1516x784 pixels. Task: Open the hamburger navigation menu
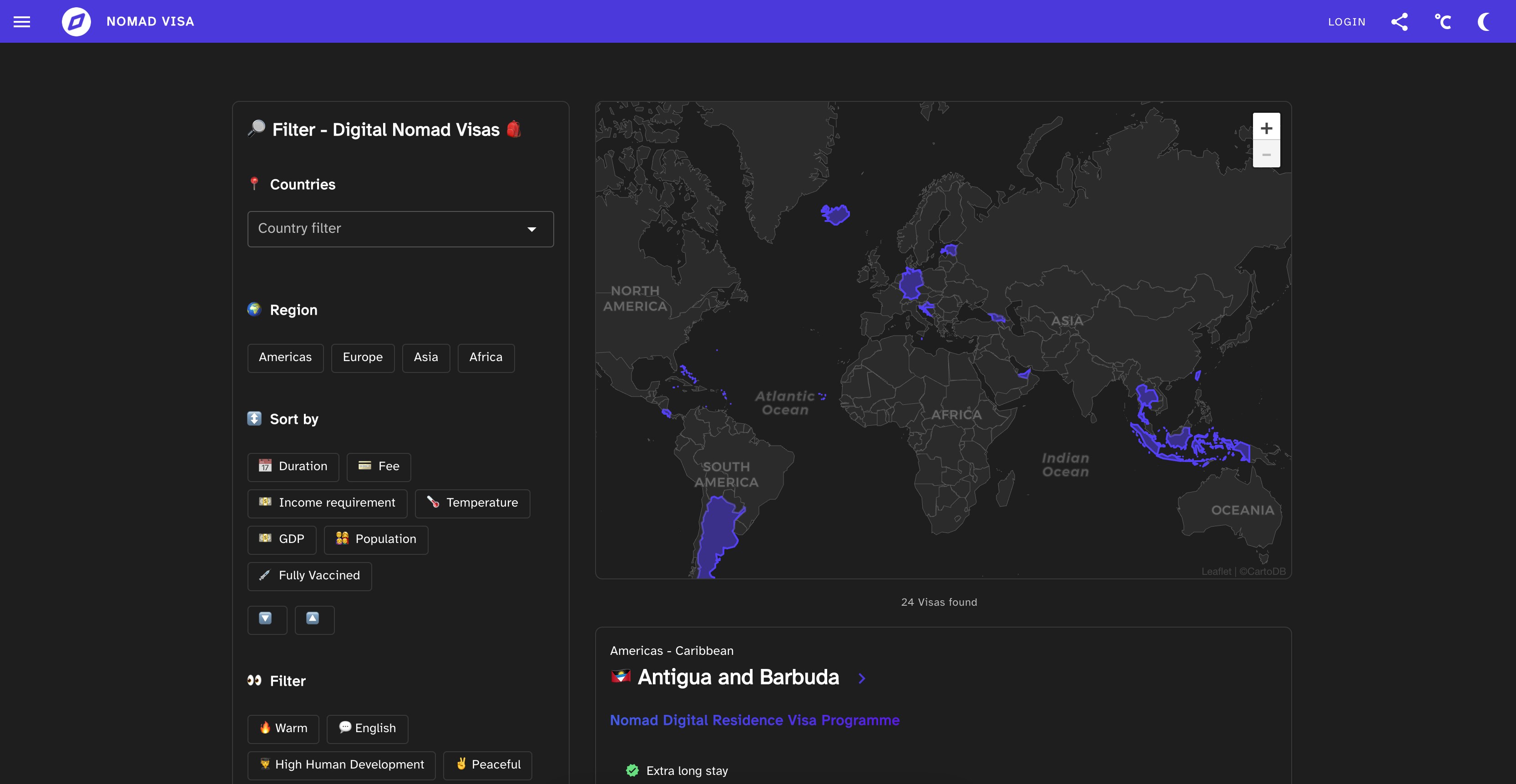click(x=22, y=22)
